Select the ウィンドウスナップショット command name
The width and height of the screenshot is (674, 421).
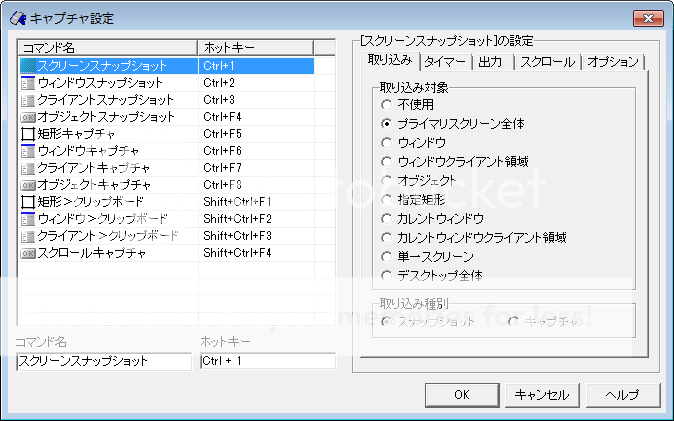point(100,83)
